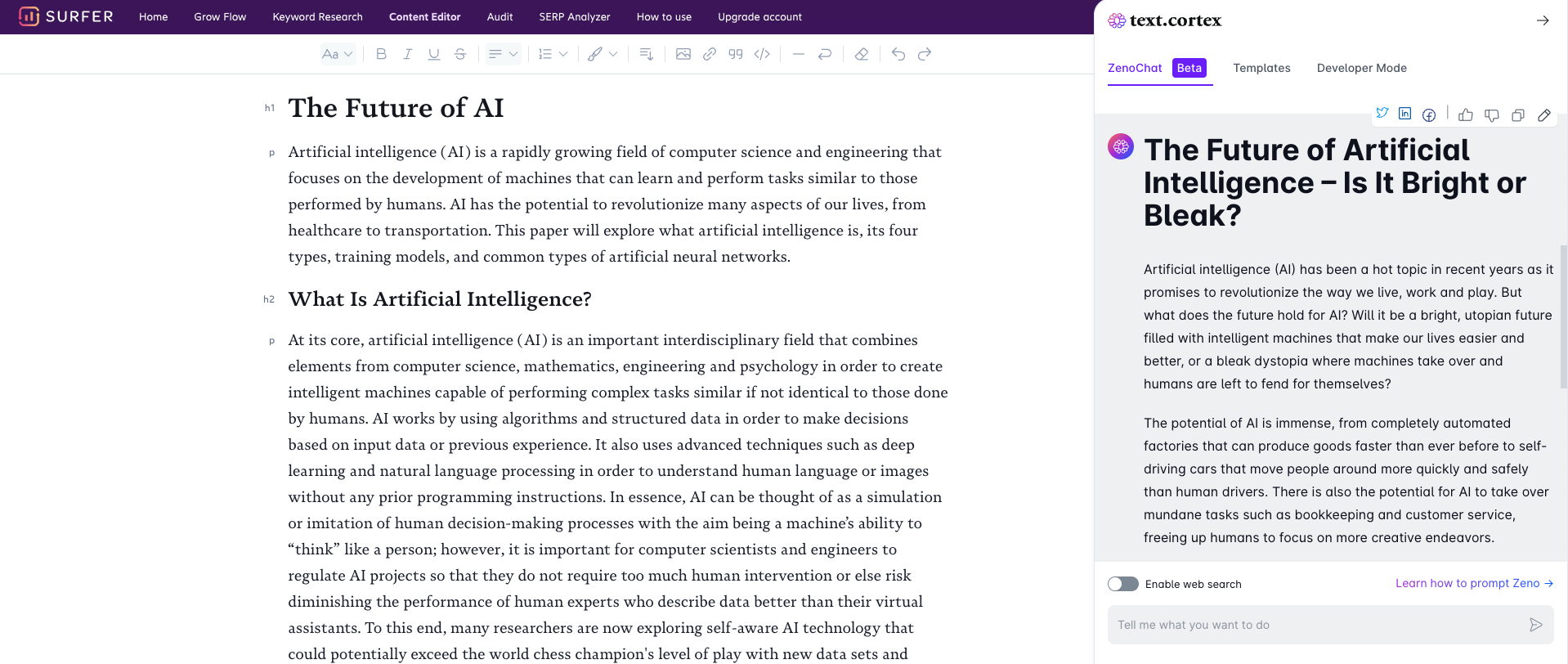Redo the last edit

tap(925, 54)
